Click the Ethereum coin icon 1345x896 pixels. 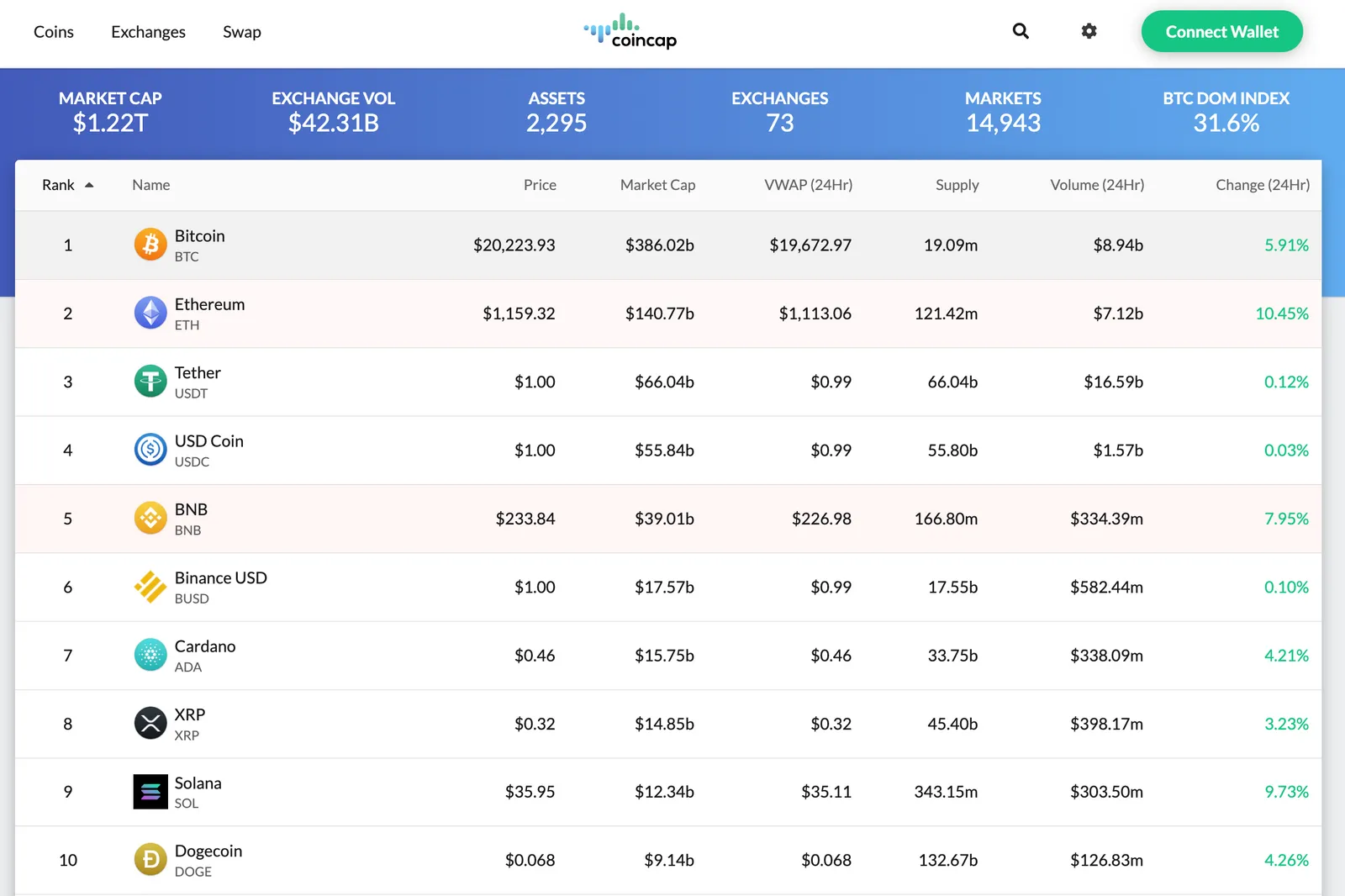click(x=150, y=313)
